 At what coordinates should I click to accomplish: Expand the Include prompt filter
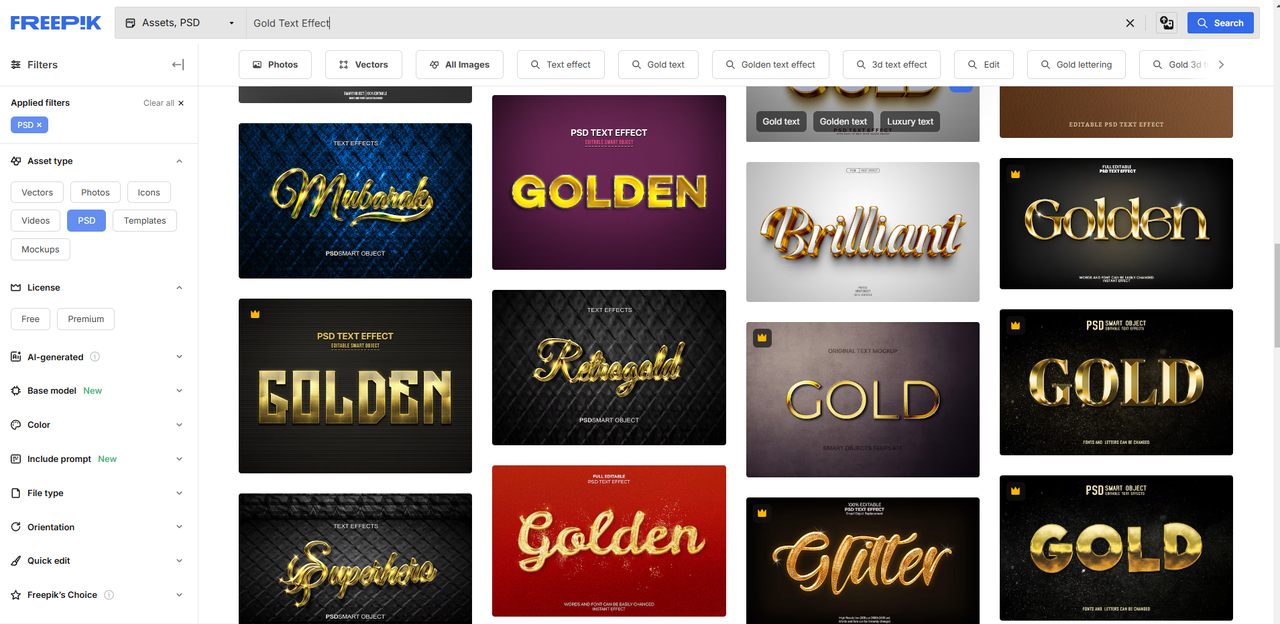(179, 459)
